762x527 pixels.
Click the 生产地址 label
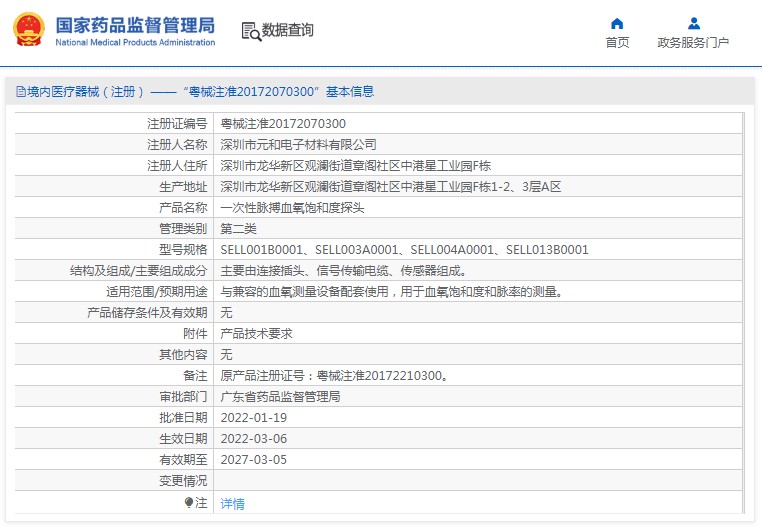pos(183,187)
